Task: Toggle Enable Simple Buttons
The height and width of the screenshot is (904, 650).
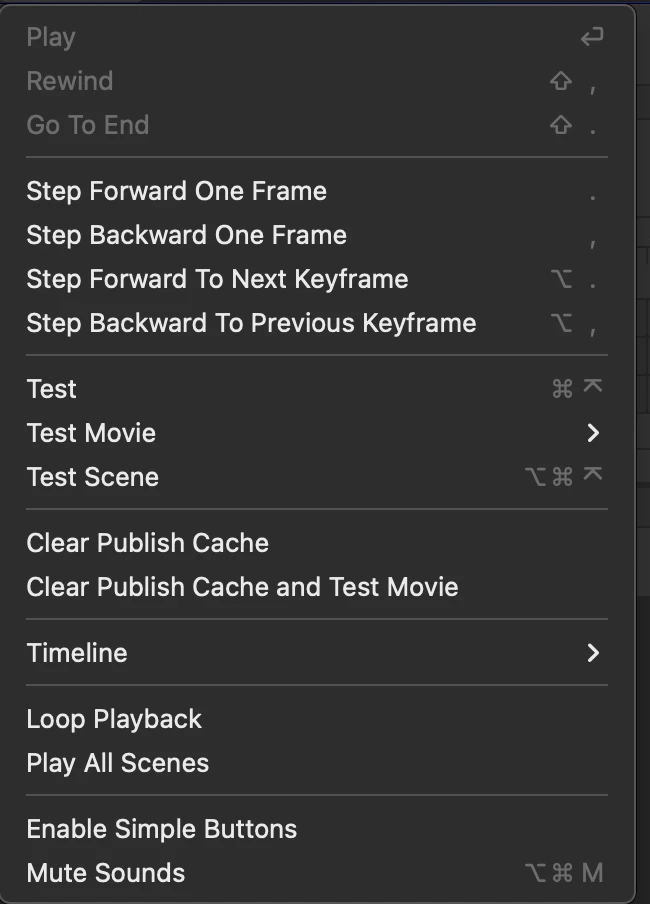Action: 162,829
